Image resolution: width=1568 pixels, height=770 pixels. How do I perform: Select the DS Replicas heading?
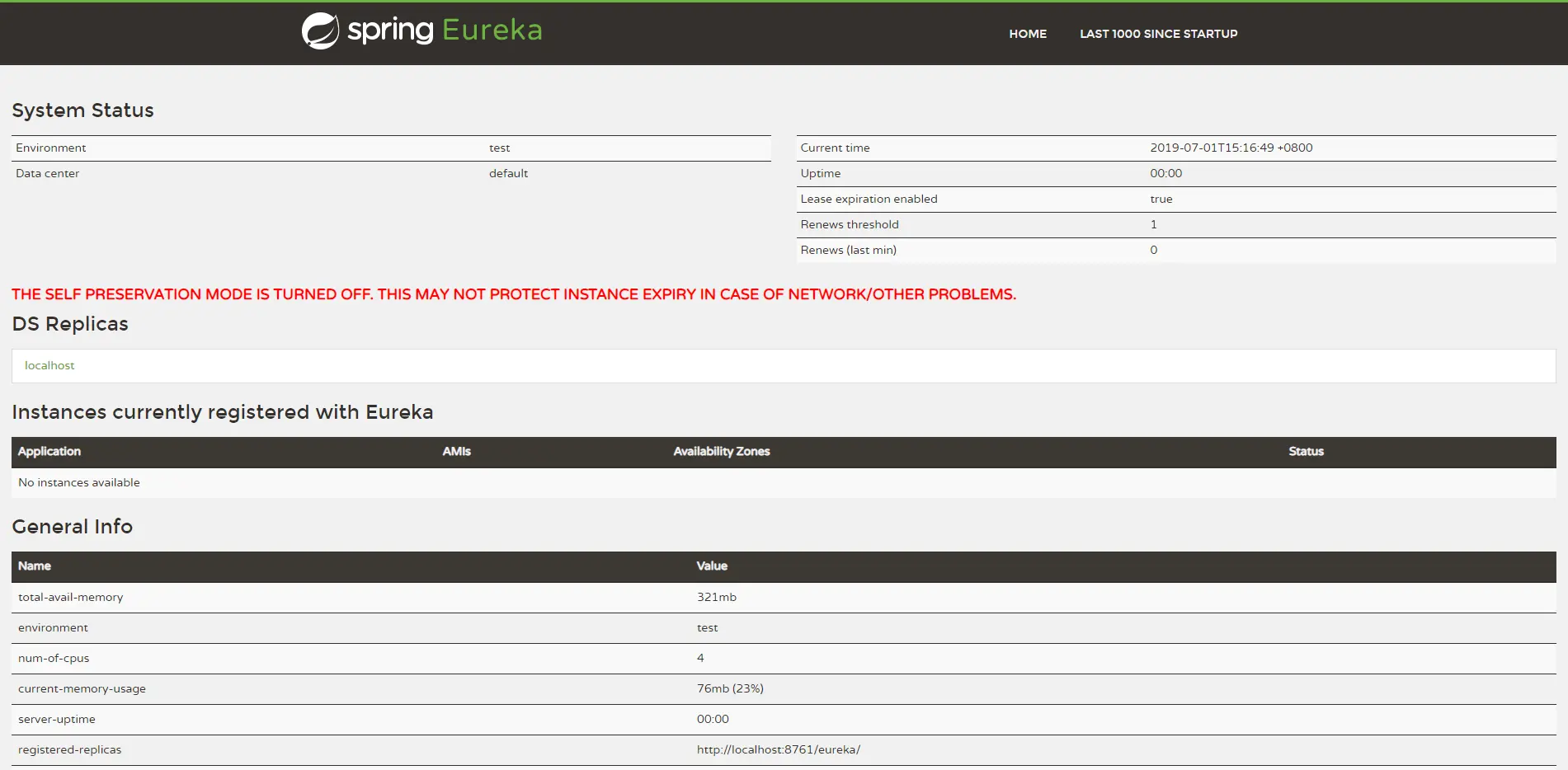point(70,324)
